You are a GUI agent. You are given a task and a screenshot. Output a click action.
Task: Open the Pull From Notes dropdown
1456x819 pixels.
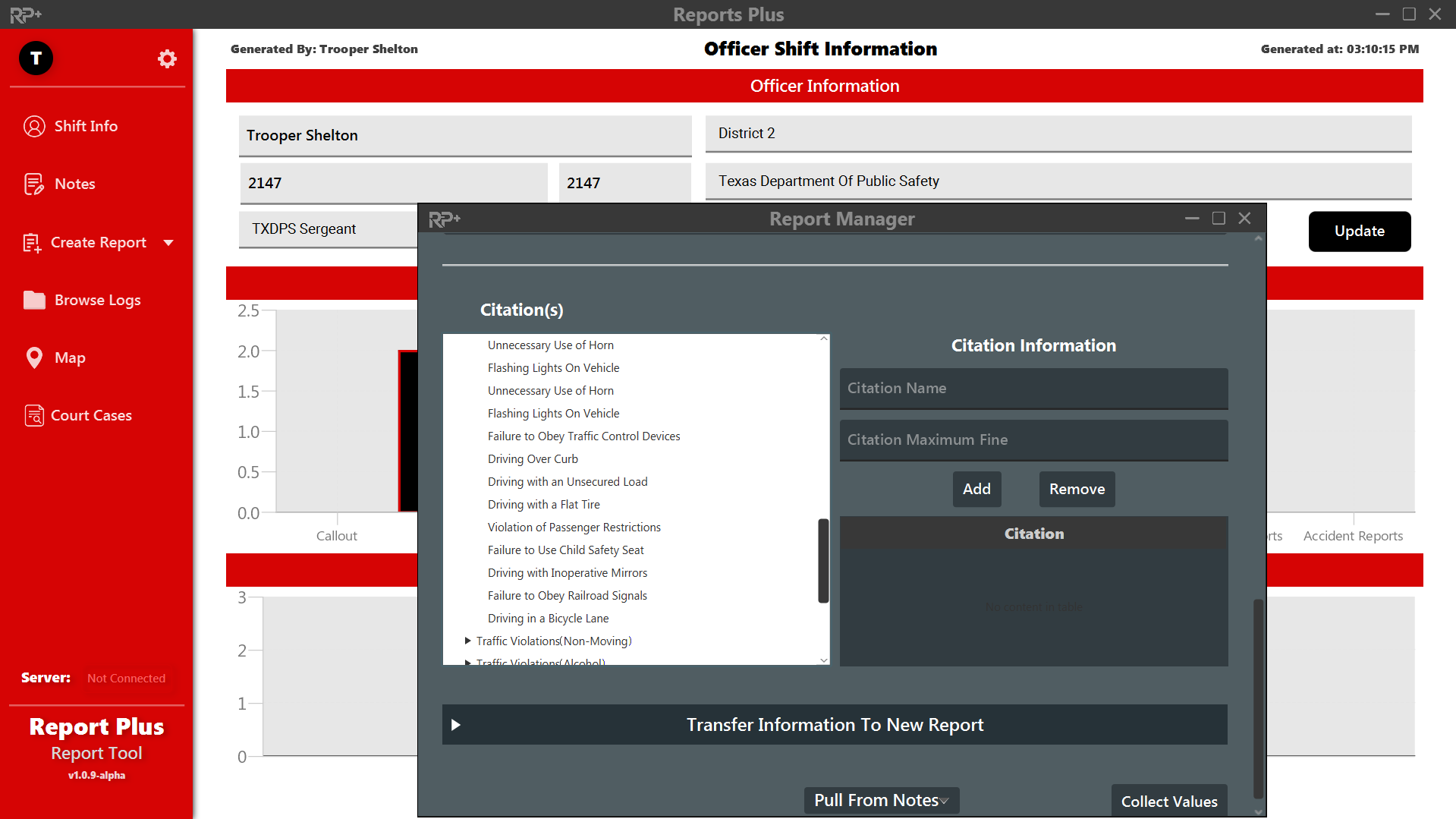pos(881,800)
